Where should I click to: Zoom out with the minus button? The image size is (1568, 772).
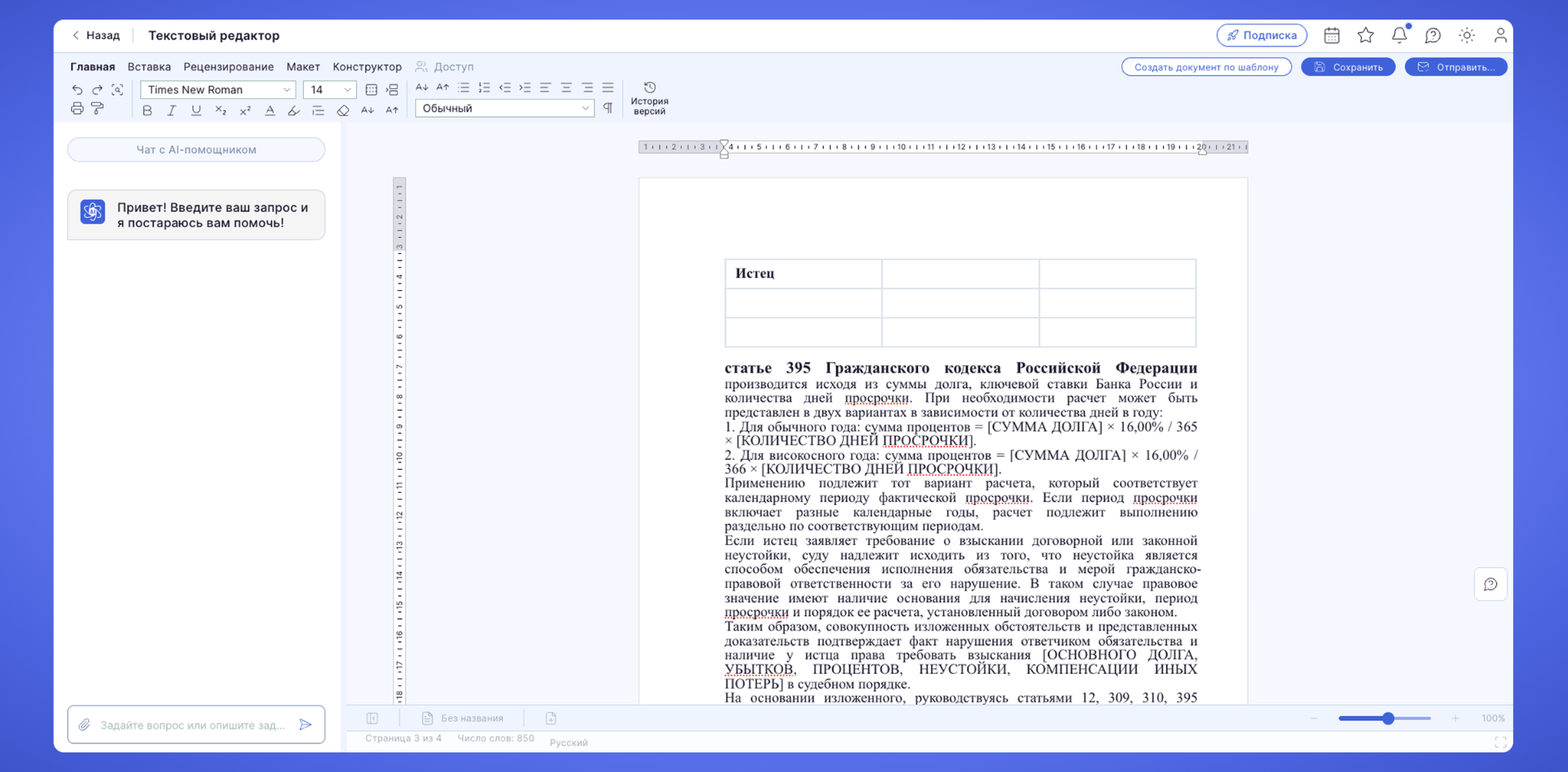click(1315, 718)
